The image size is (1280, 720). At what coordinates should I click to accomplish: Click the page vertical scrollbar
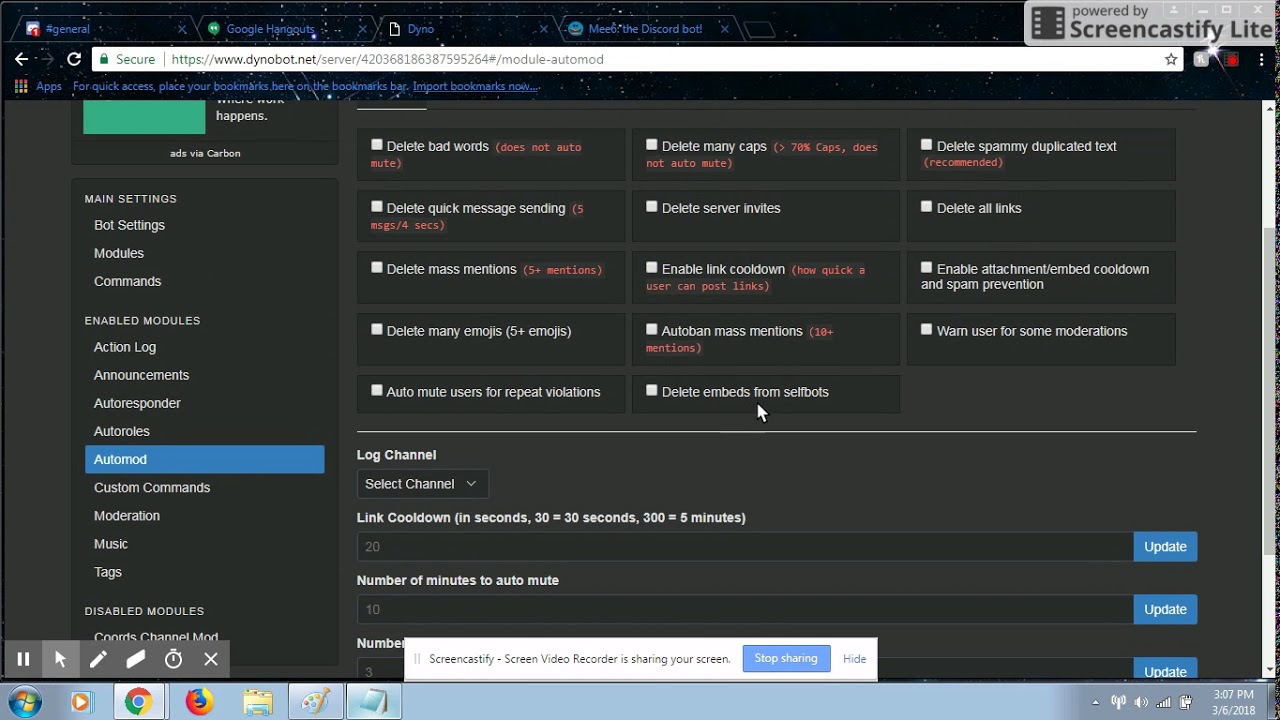click(x=1271, y=390)
